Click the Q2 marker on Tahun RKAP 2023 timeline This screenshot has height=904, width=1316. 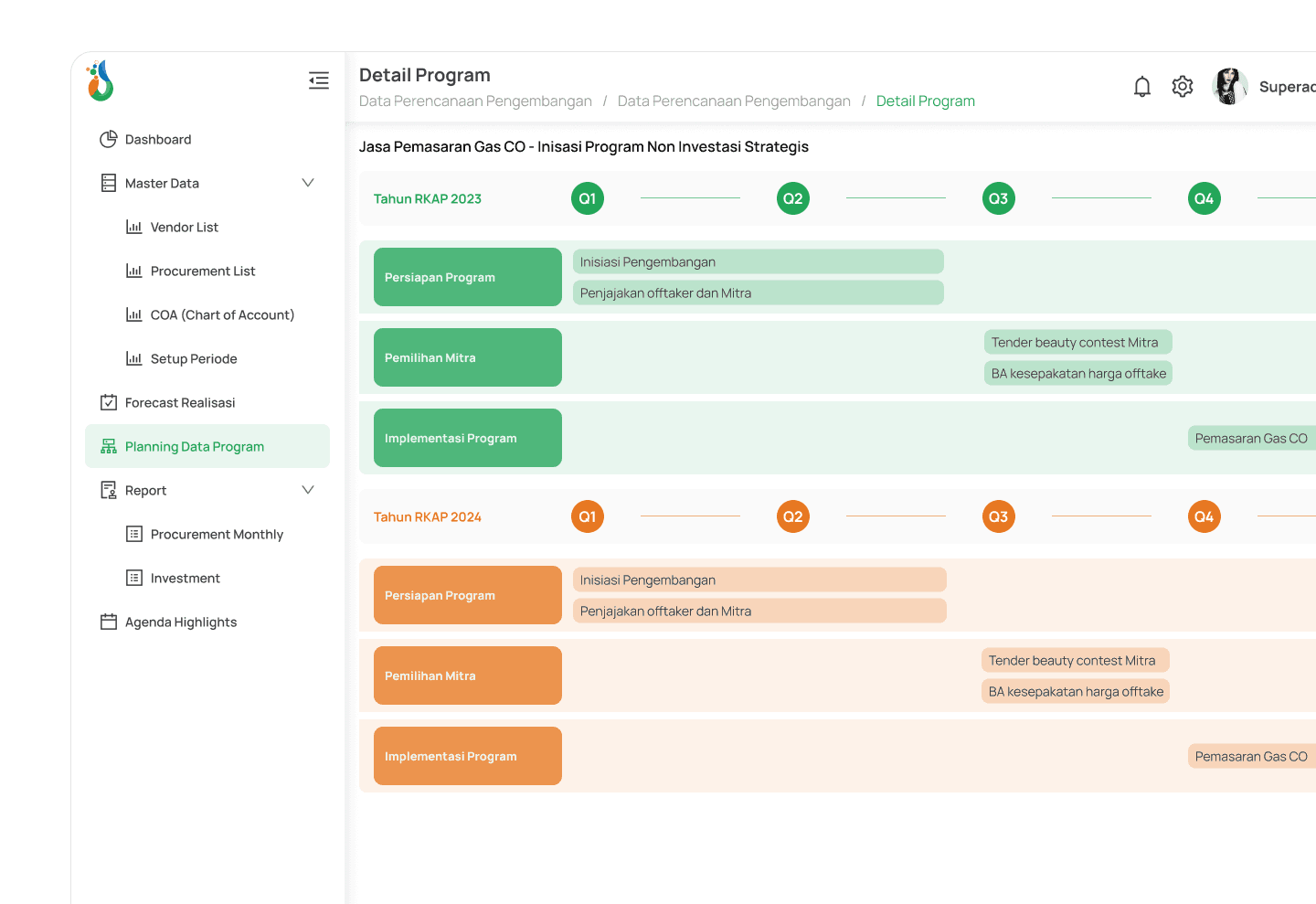(x=792, y=197)
